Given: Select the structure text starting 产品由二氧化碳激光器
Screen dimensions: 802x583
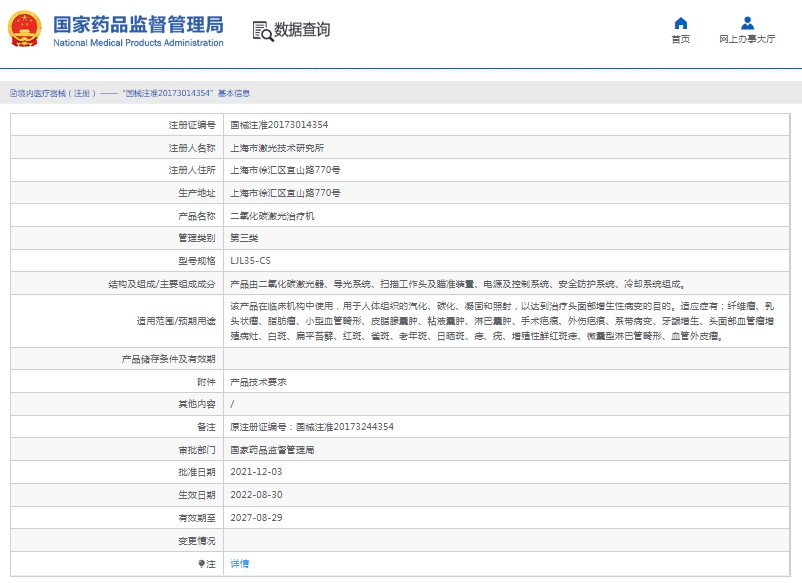Looking at the screenshot, I should [458, 284].
